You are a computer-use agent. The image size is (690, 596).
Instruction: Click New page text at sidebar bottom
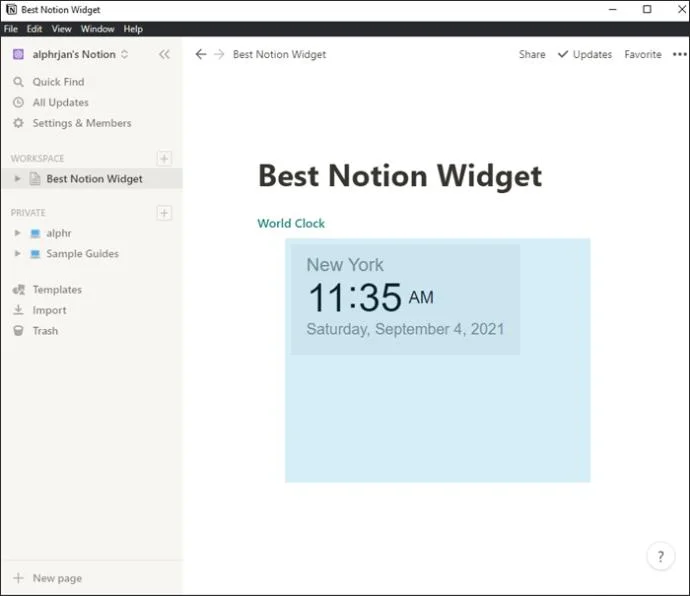click(57, 578)
